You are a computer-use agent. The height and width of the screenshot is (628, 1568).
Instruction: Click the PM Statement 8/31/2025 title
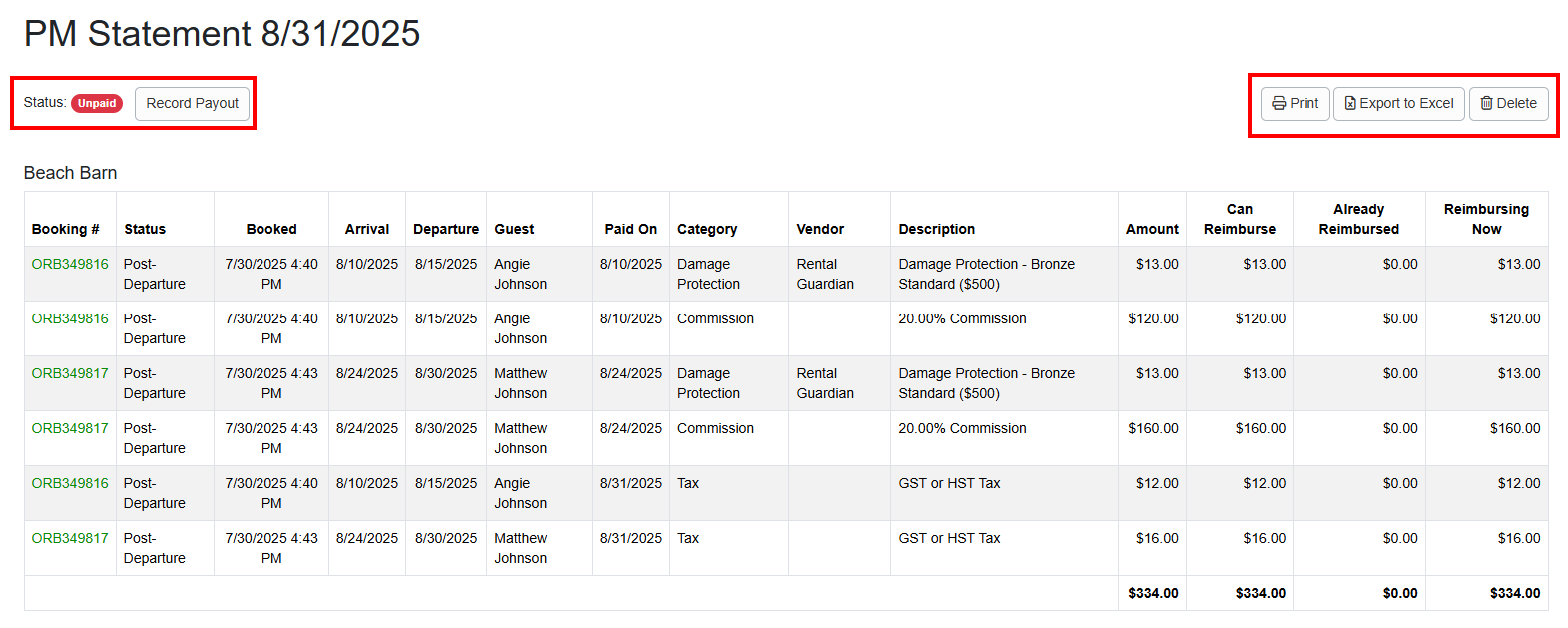point(222,34)
